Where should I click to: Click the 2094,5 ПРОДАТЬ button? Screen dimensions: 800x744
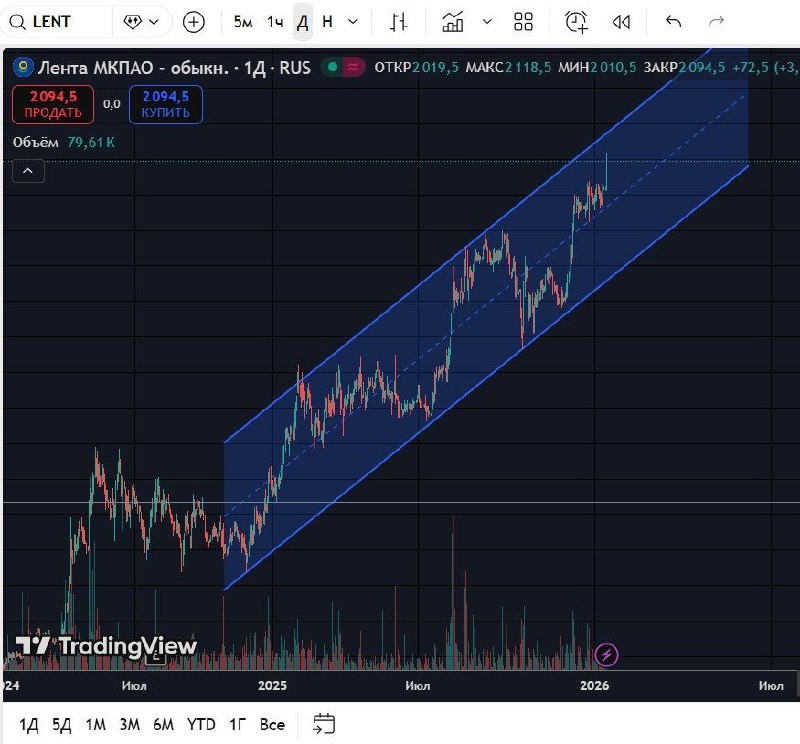pyautogui.click(x=53, y=105)
